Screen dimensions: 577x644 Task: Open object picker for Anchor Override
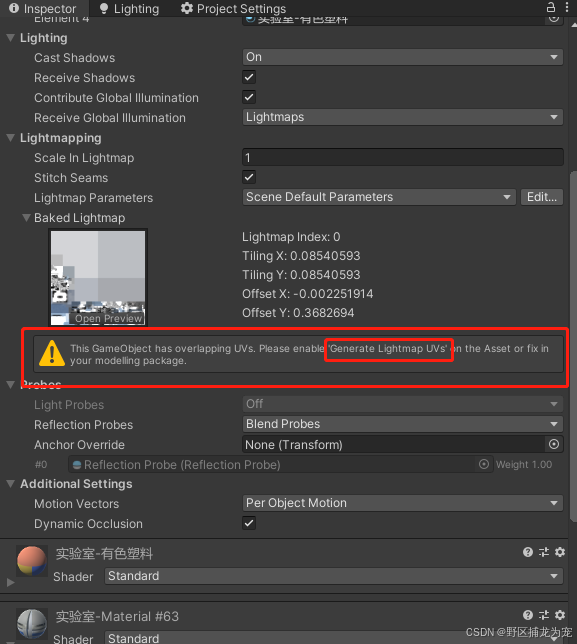[x=554, y=444]
